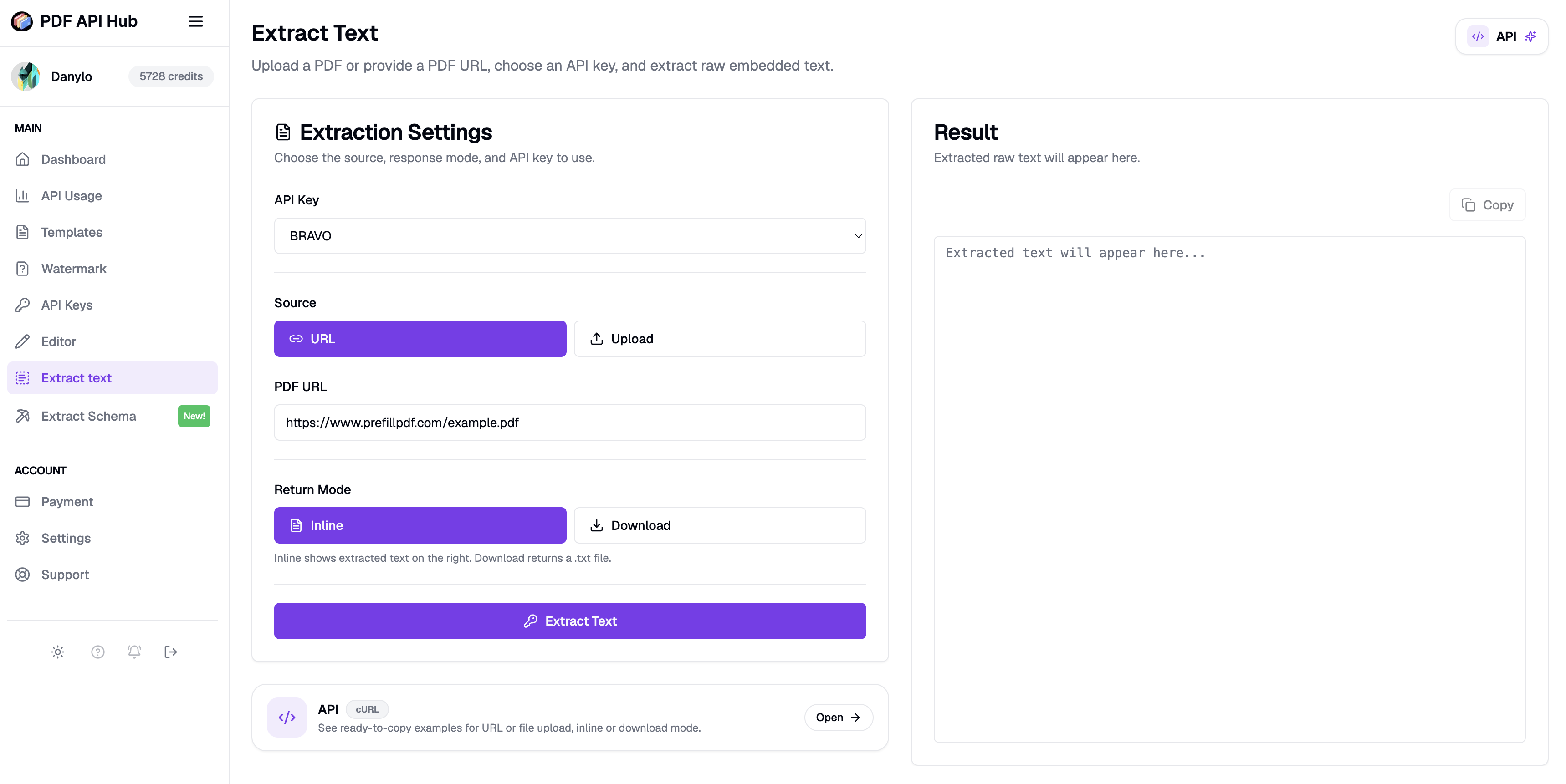1566x784 pixels.
Task: Open the API Key BRAVO dropdown
Action: click(570, 236)
